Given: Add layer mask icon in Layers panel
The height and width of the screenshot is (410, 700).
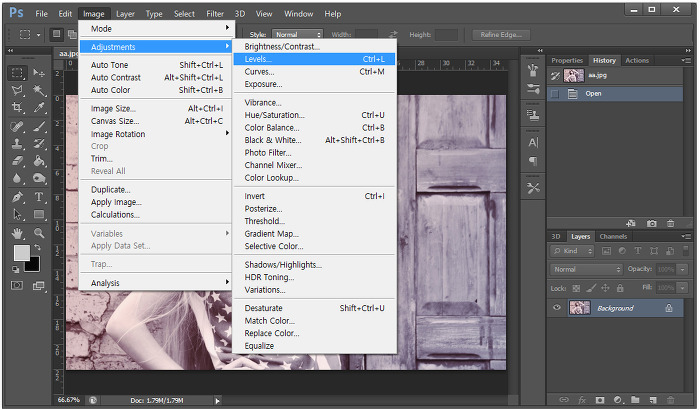Looking at the screenshot, I should coord(600,400).
